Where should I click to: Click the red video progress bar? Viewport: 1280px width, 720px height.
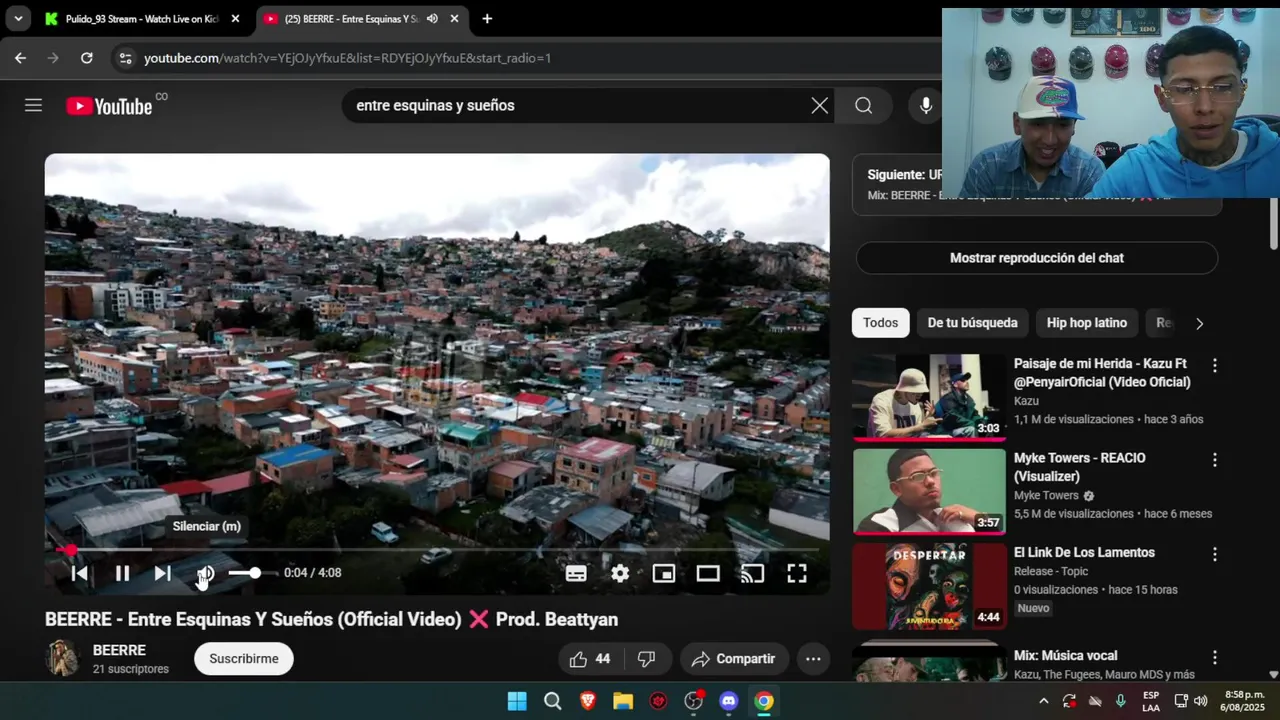[437, 549]
